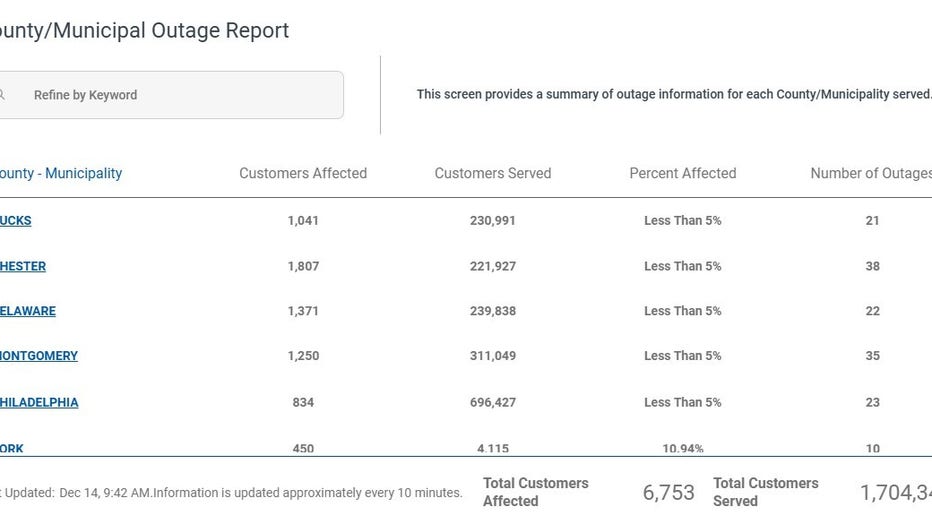Sort by Customers Affected column

[x=303, y=173]
